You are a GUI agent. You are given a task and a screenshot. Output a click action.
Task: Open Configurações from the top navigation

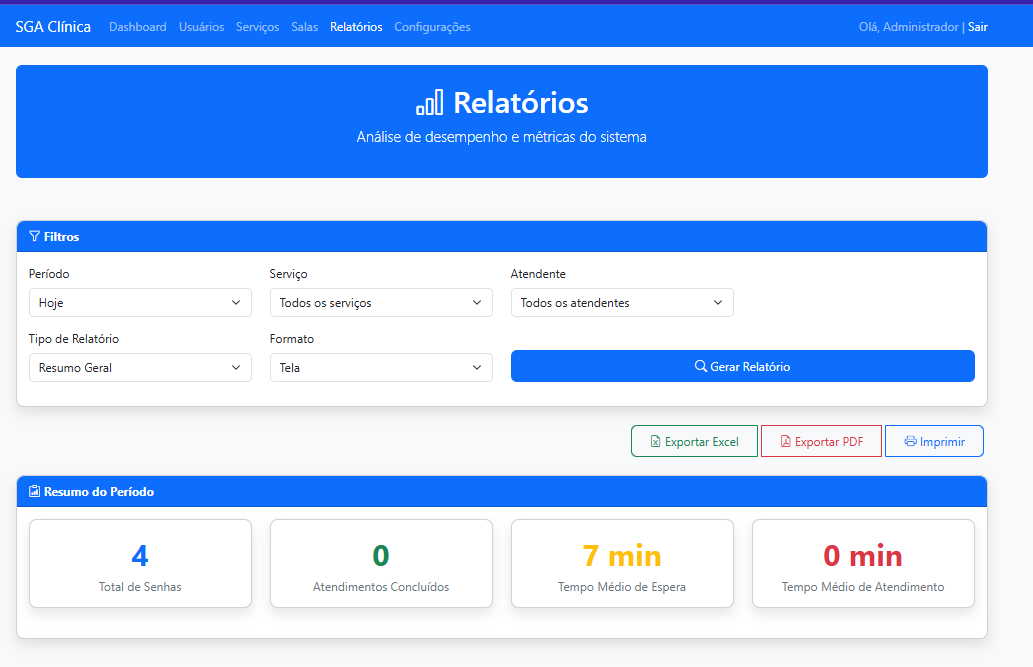coord(432,27)
